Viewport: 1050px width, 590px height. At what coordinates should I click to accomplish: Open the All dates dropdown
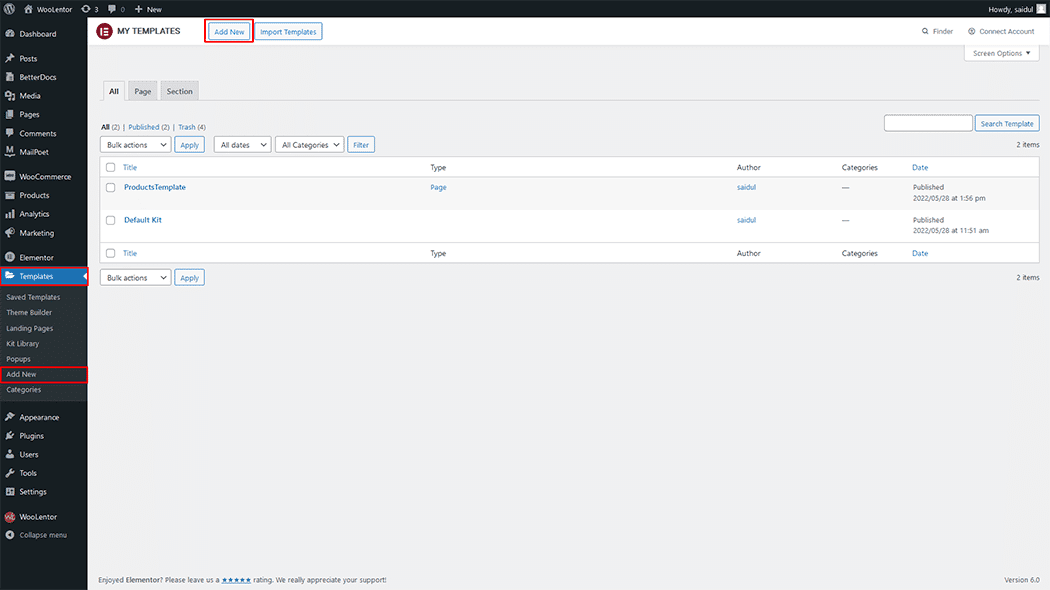(242, 145)
